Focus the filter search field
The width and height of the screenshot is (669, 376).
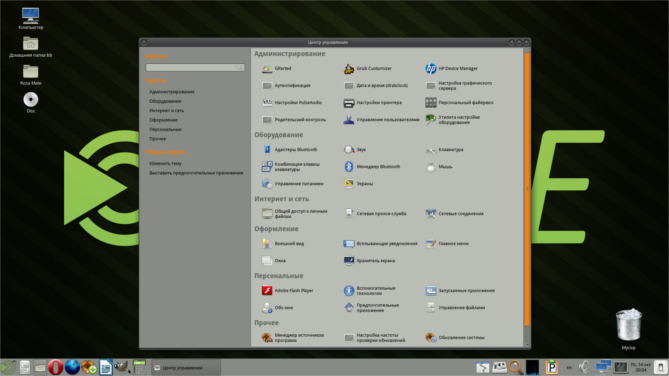(195, 67)
